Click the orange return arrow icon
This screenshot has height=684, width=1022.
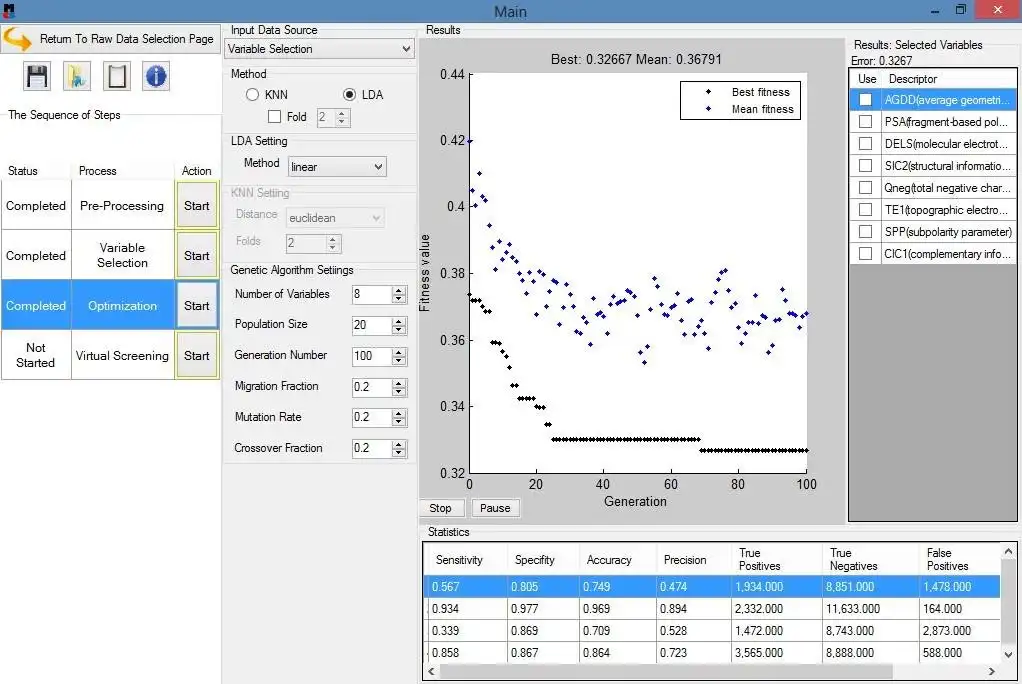point(17,39)
